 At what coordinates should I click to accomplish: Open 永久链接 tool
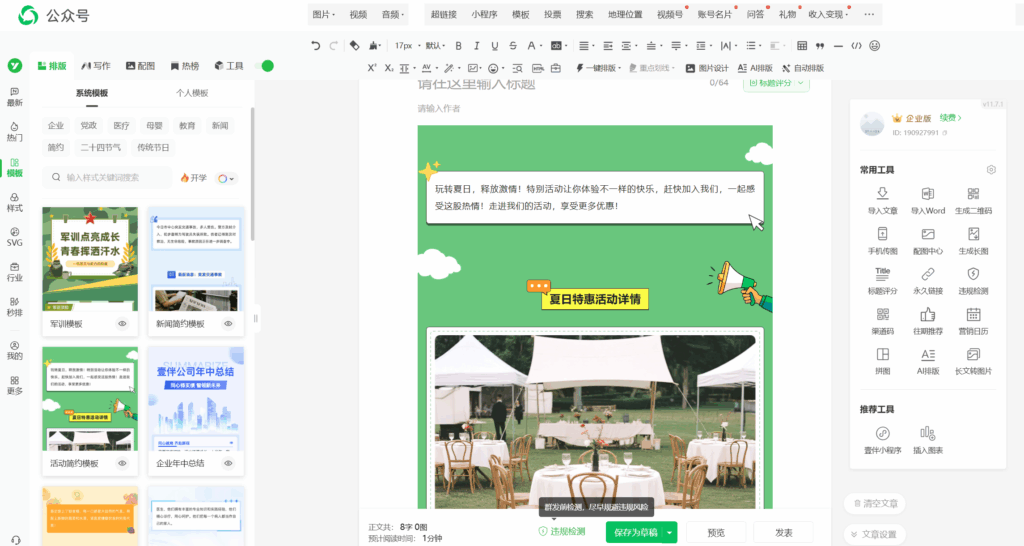click(x=928, y=281)
